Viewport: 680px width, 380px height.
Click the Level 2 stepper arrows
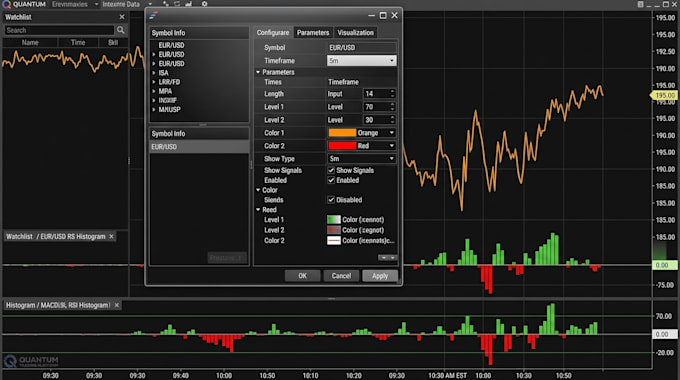(392, 120)
